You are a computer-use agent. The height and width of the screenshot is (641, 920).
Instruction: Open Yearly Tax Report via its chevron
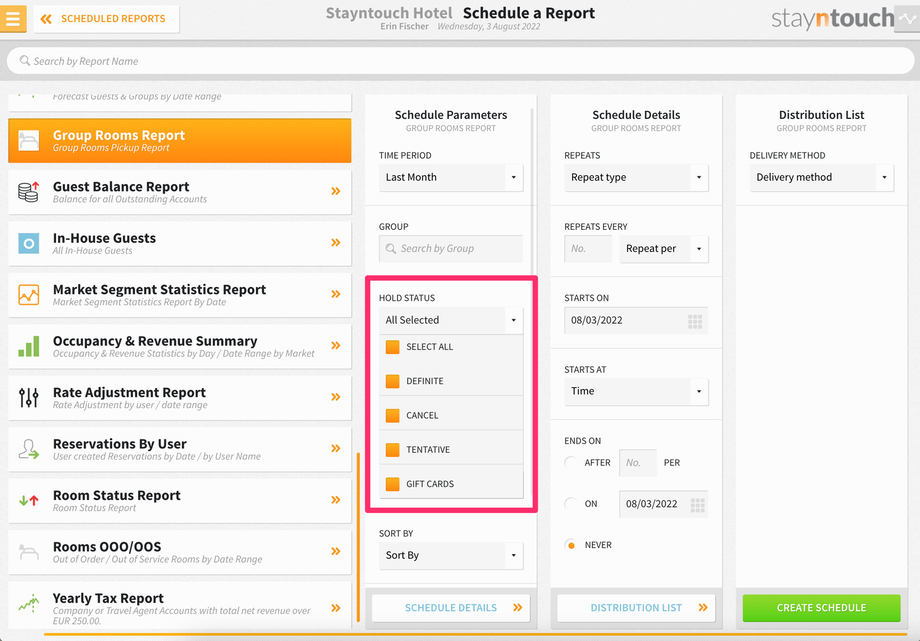[336, 608]
